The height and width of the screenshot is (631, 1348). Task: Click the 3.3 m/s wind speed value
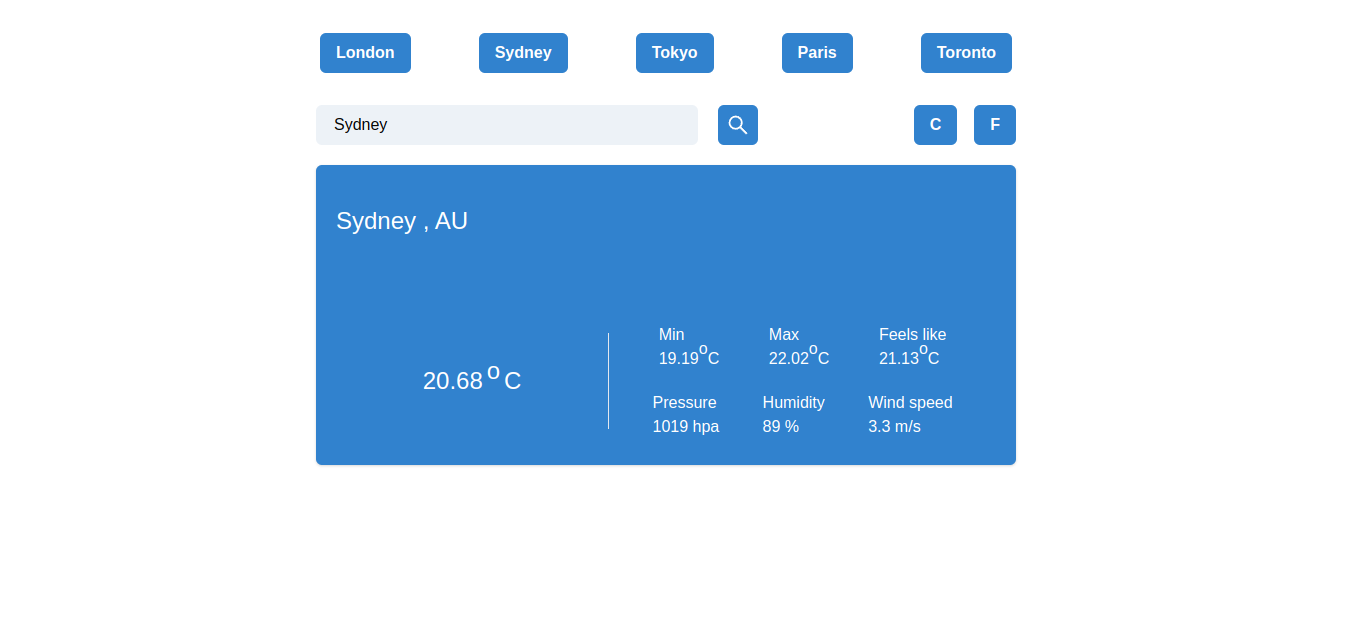pos(894,427)
